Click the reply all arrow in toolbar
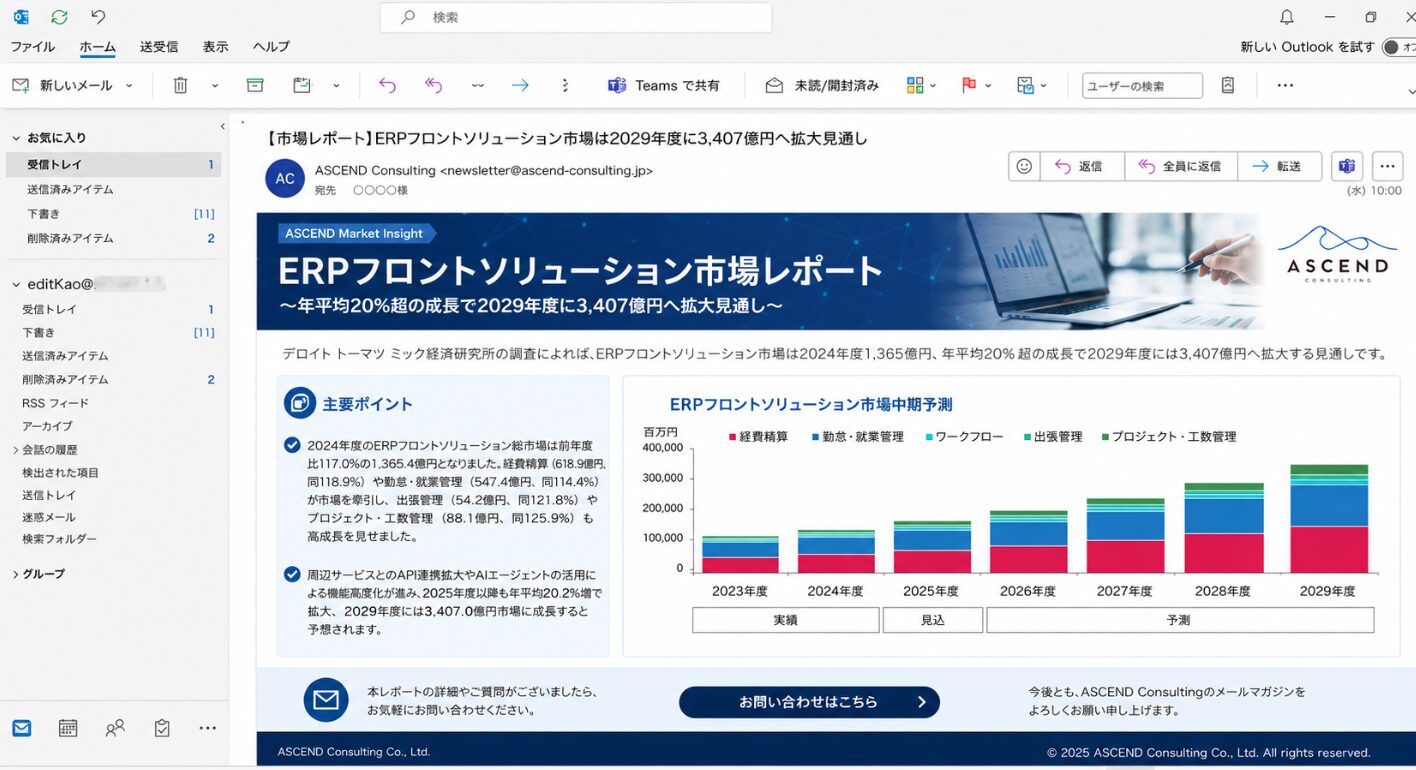 (433, 85)
